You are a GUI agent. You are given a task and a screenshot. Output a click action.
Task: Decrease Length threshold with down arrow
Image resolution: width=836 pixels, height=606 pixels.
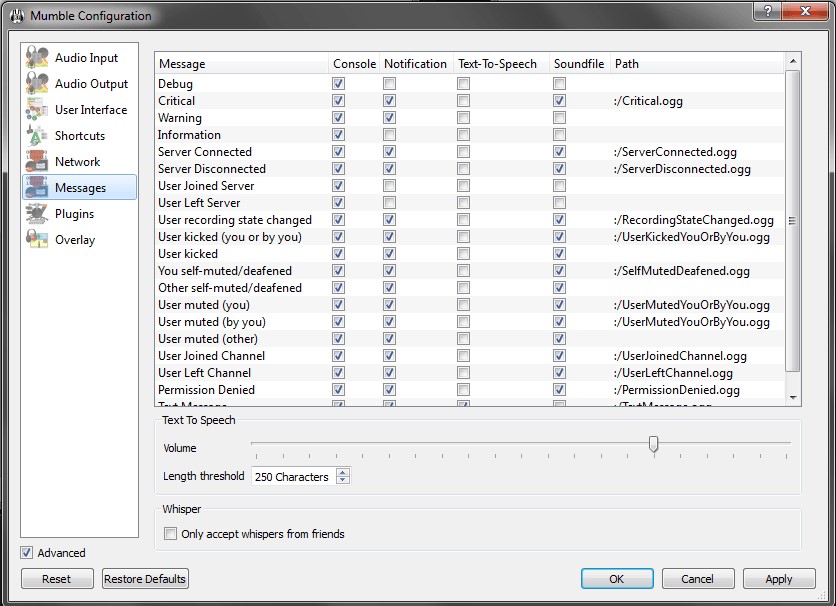(343, 481)
